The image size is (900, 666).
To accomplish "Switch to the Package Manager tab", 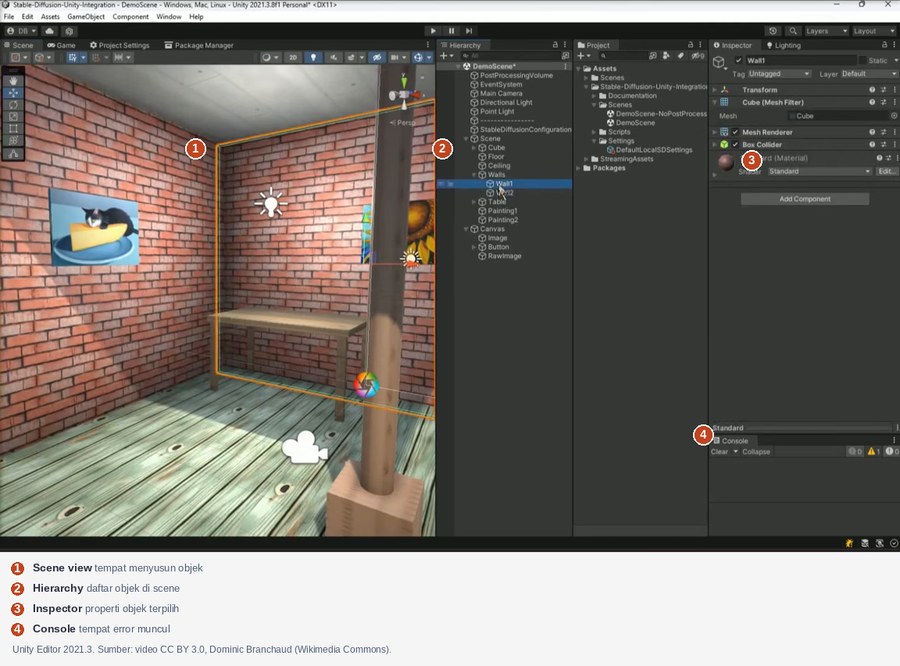I will point(199,45).
